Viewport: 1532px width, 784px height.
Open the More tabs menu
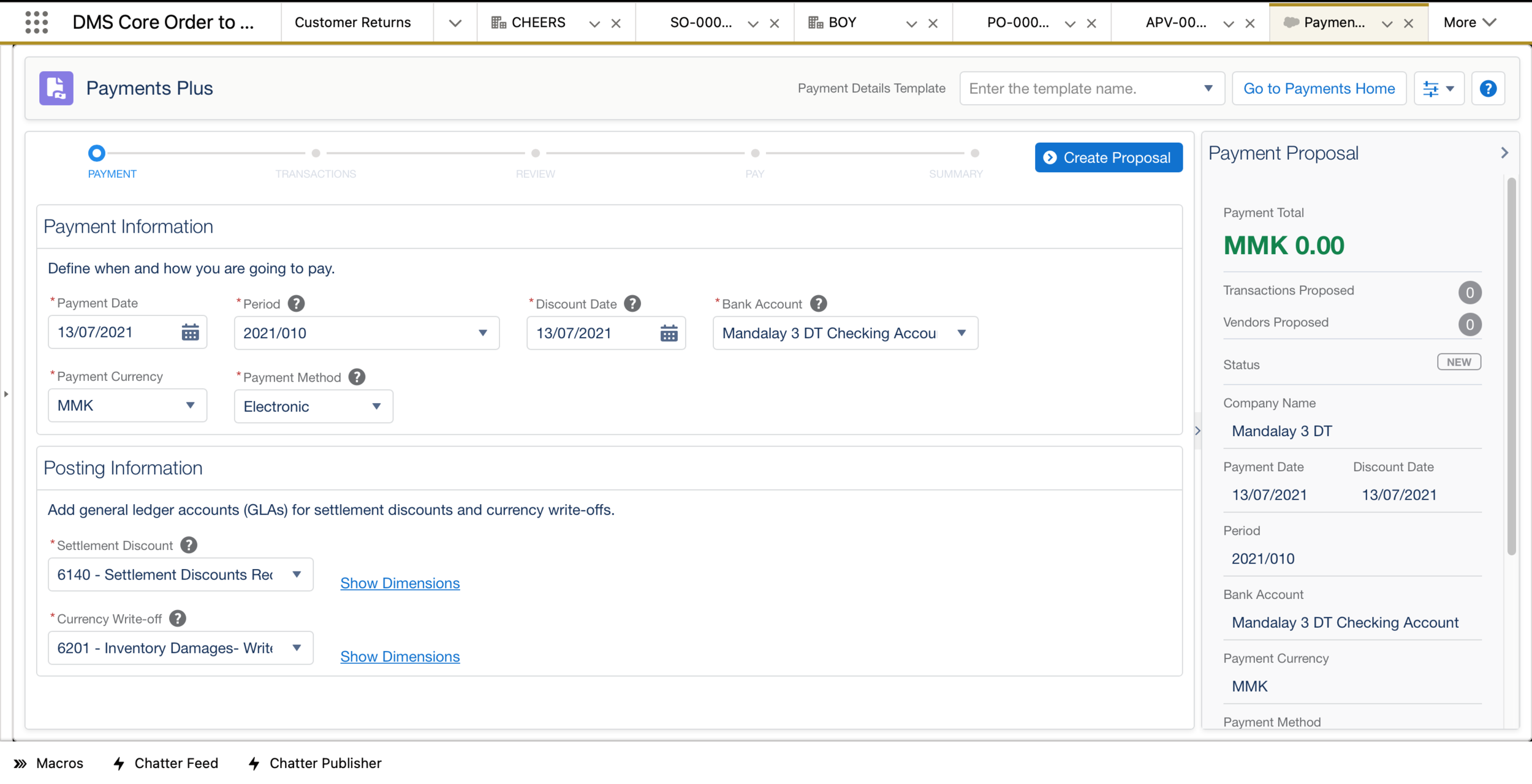click(x=1469, y=23)
